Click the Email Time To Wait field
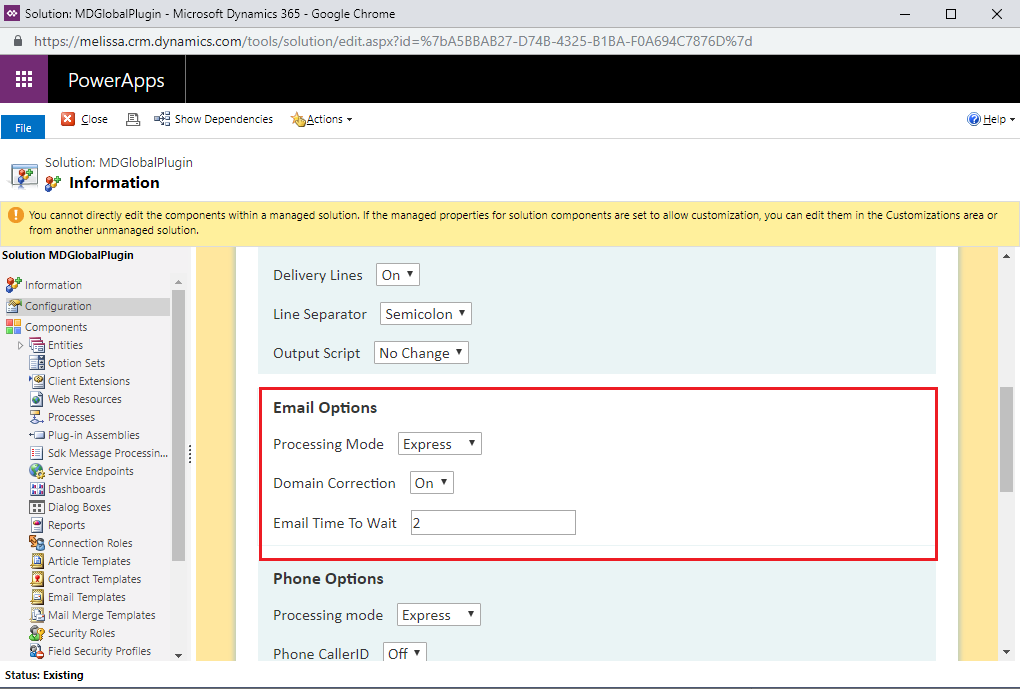 [493, 522]
